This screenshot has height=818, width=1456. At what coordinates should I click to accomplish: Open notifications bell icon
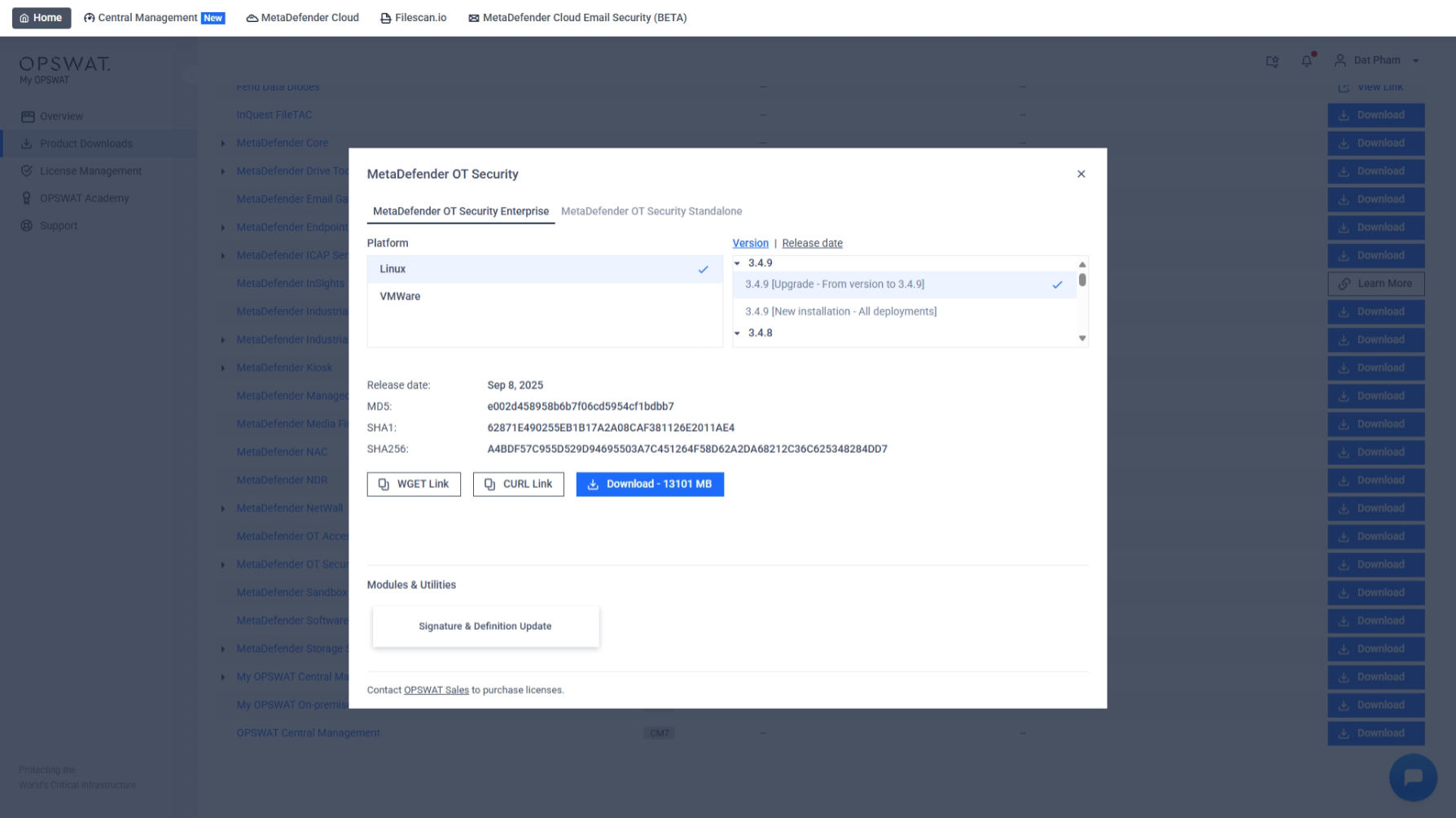pyautogui.click(x=1307, y=61)
